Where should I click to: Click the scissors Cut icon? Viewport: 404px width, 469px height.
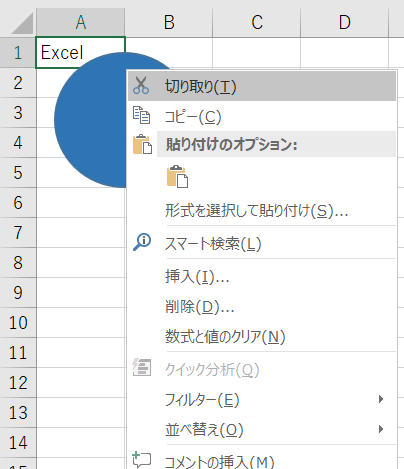141,85
